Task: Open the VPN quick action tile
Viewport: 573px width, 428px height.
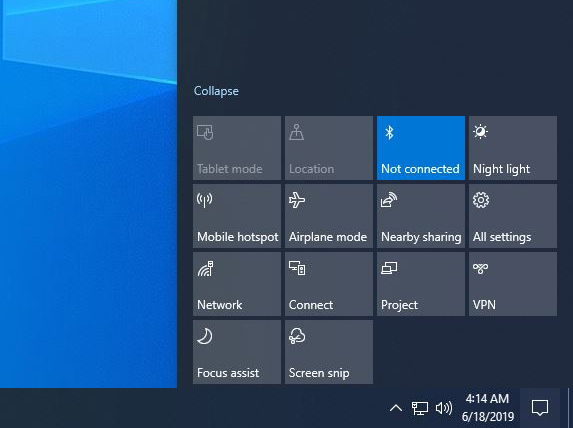Action: 513,284
